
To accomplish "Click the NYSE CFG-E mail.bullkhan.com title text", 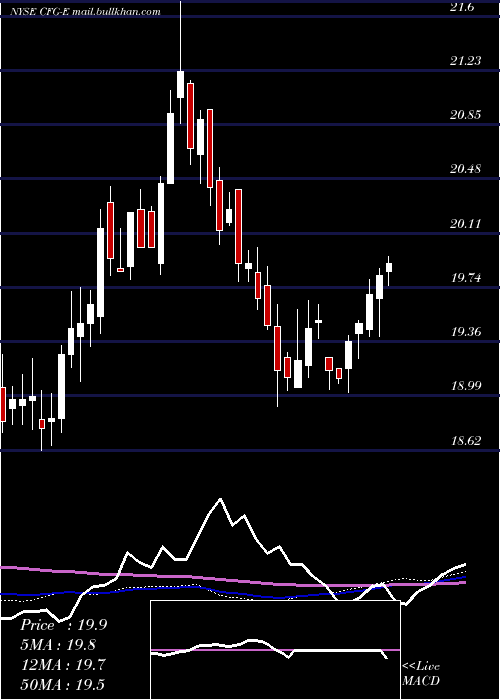I will pyautogui.click(x=85, y=12).
